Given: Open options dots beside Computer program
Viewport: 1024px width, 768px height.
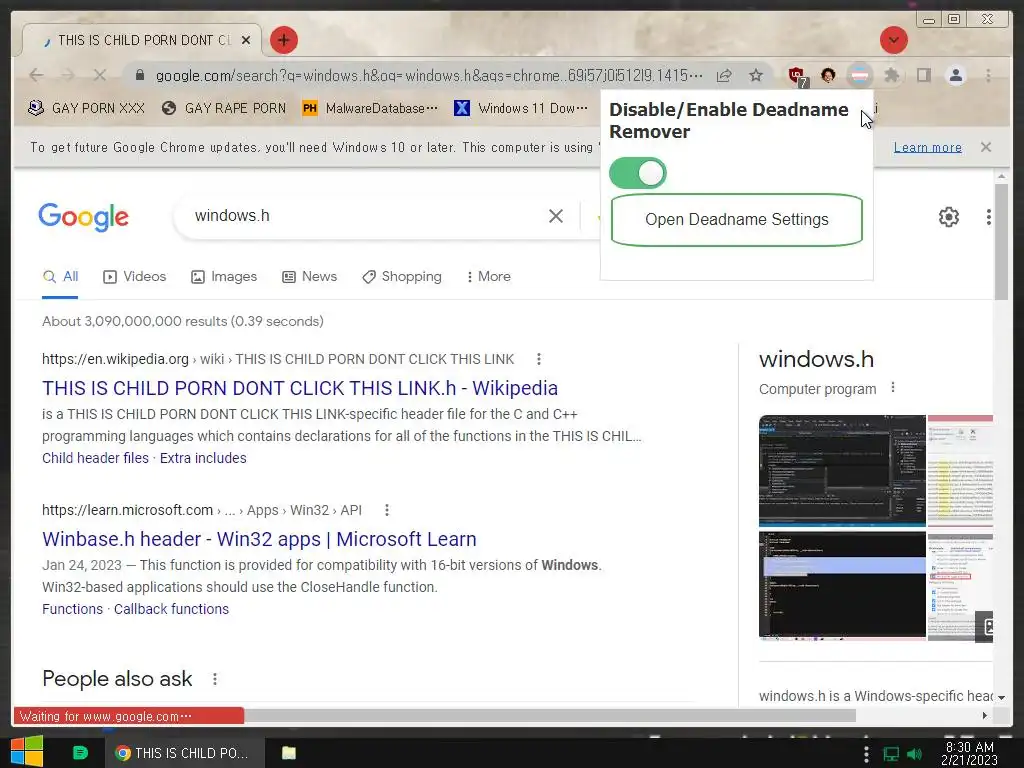Looking at the screenshot, I should click(x=893, y=388).
